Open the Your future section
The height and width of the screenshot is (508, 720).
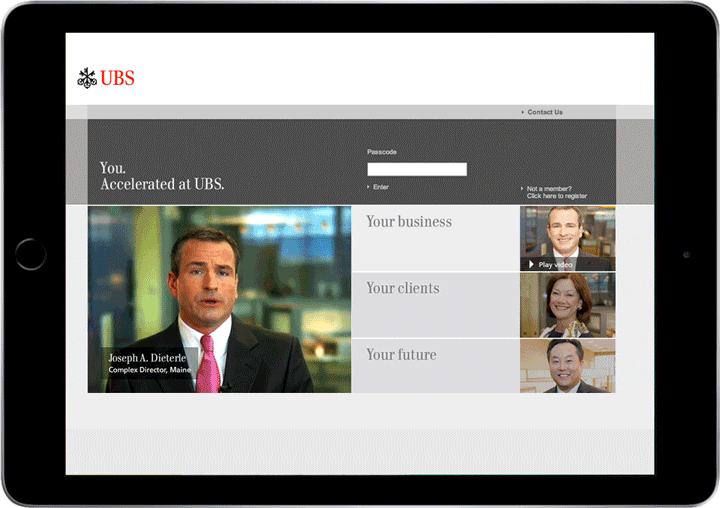point(436,366)
